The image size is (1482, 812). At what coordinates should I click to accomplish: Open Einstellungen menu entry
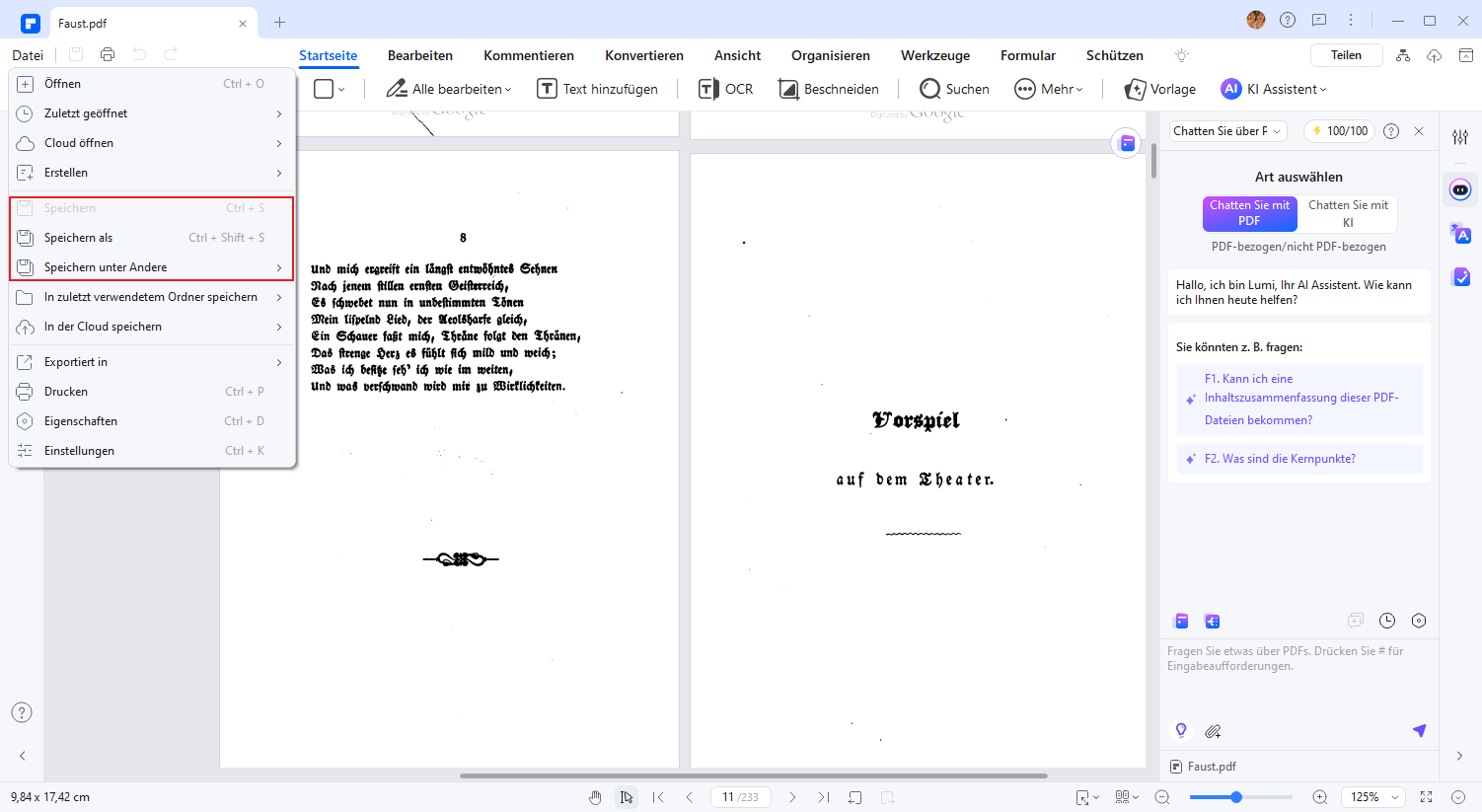point(152,451)
